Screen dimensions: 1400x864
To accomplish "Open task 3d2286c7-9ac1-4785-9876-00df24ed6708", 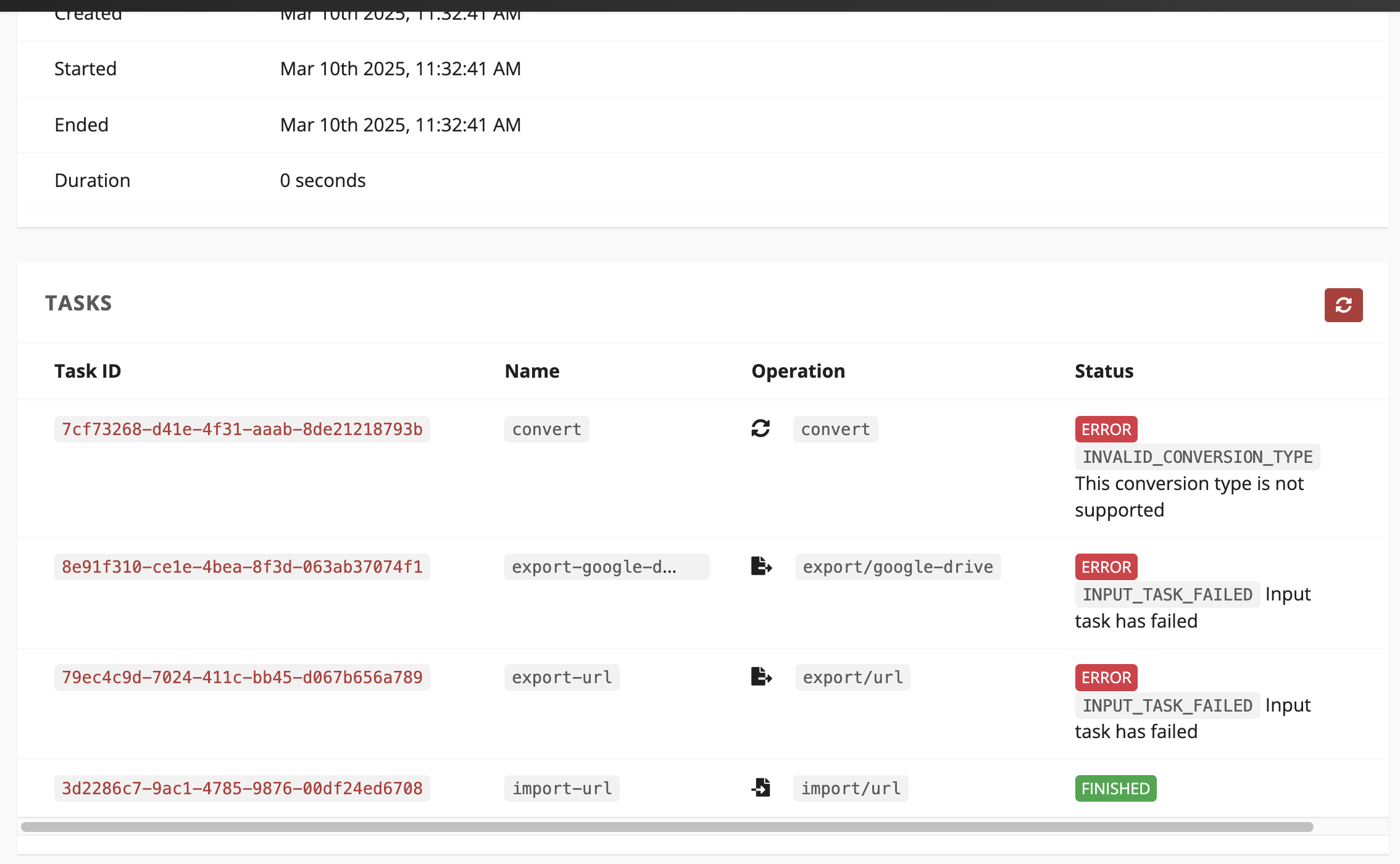I will click(x=242, y=788).
